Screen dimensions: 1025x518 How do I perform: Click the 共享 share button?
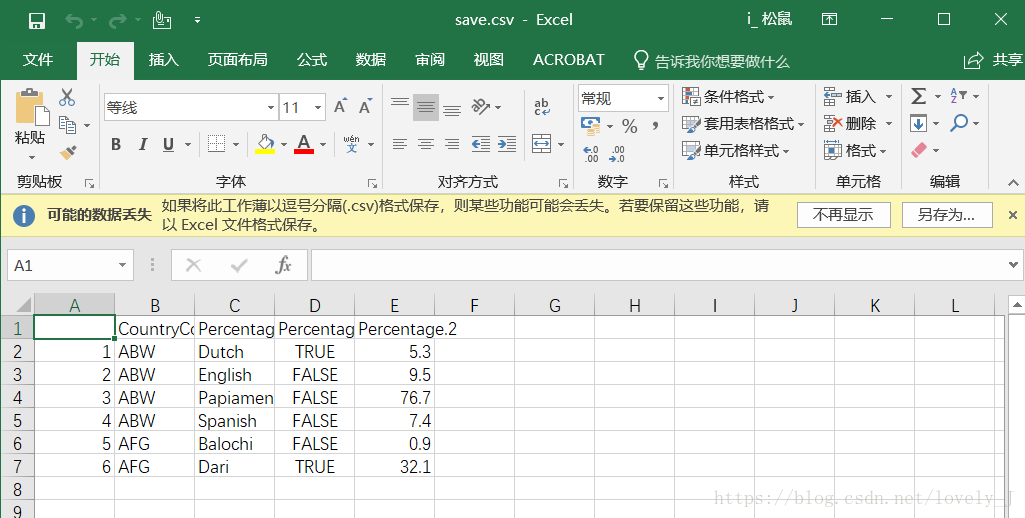pos(994,60)
